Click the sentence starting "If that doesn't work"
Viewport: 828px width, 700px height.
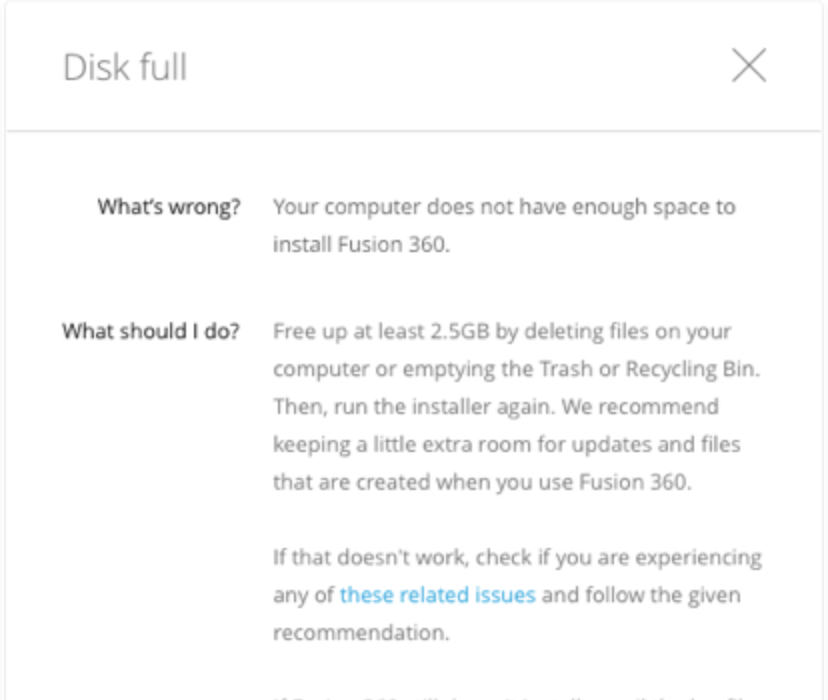(x=516, y=556)
